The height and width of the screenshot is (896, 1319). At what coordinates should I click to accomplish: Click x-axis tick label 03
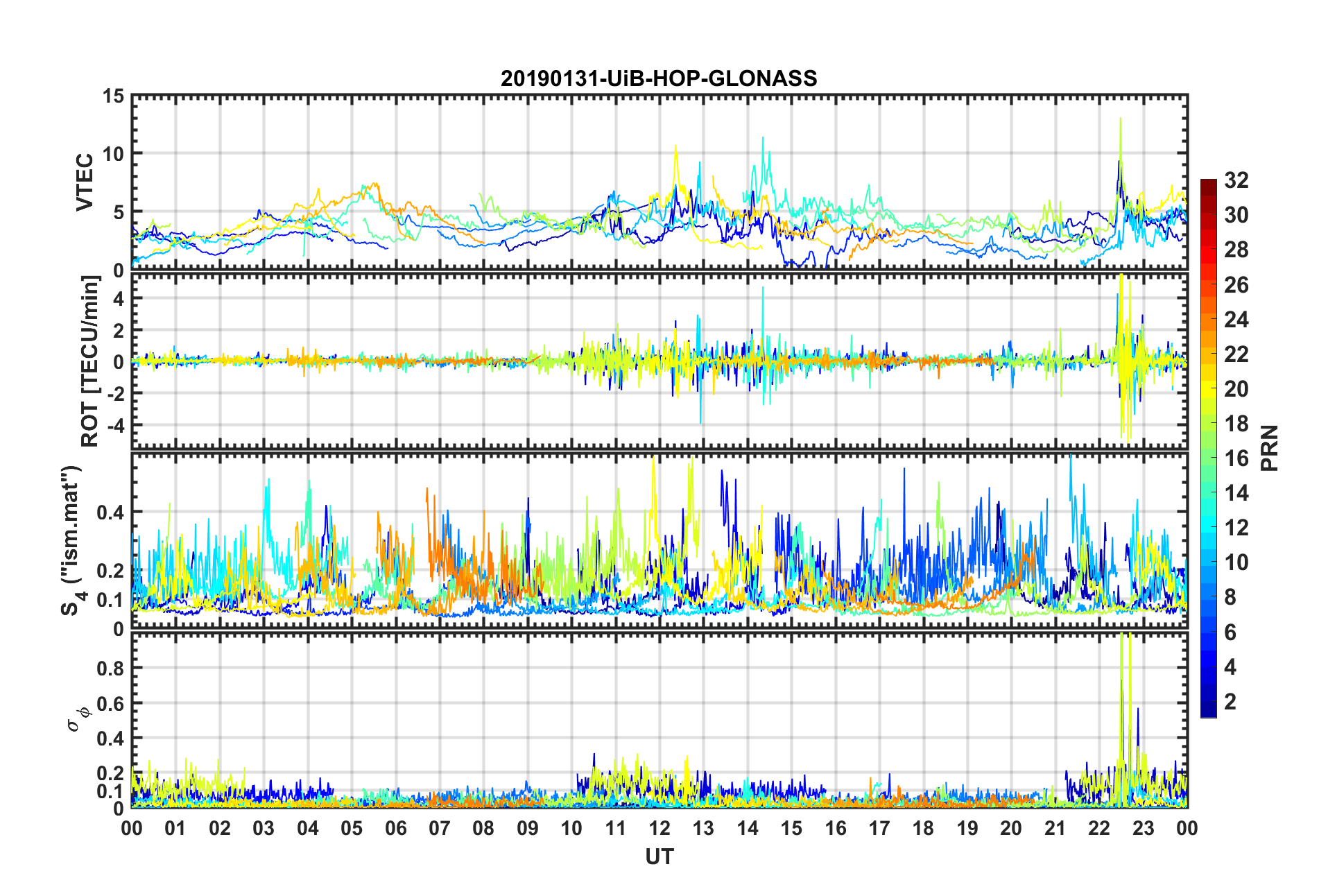pos(264,828)
